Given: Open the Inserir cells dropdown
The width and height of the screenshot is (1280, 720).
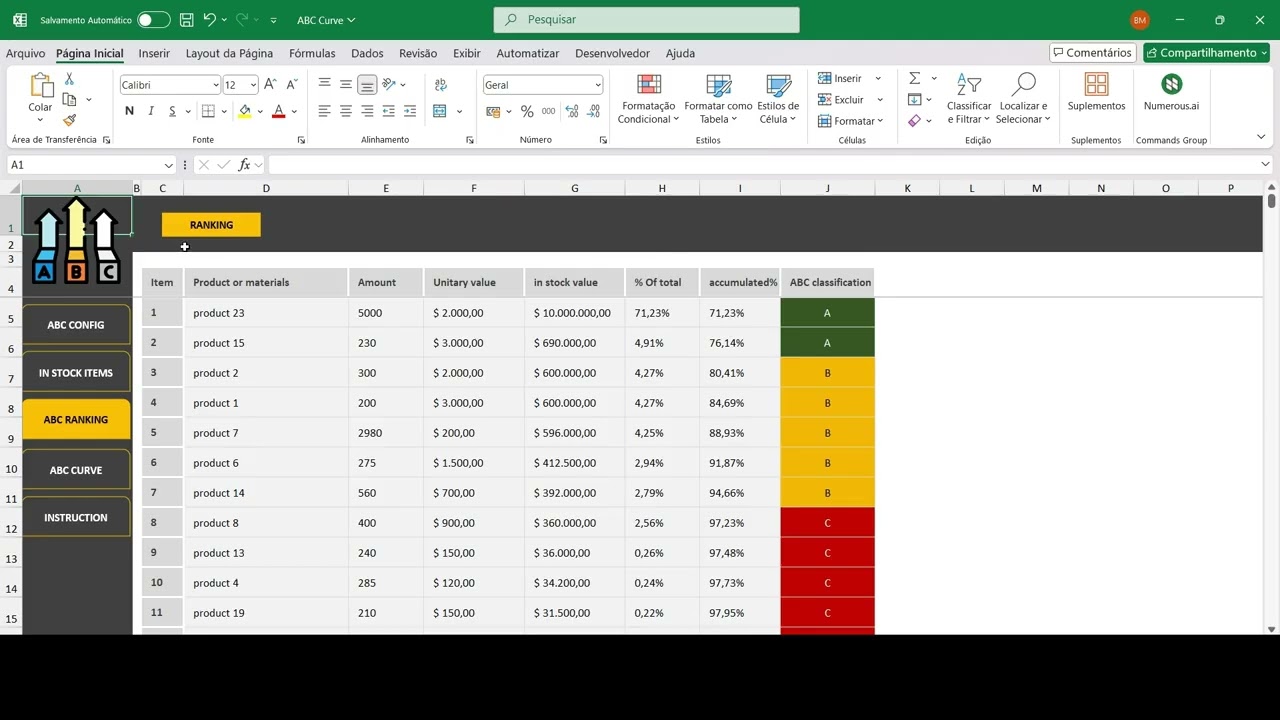Looking at the screenshot, I should (878, 78).
